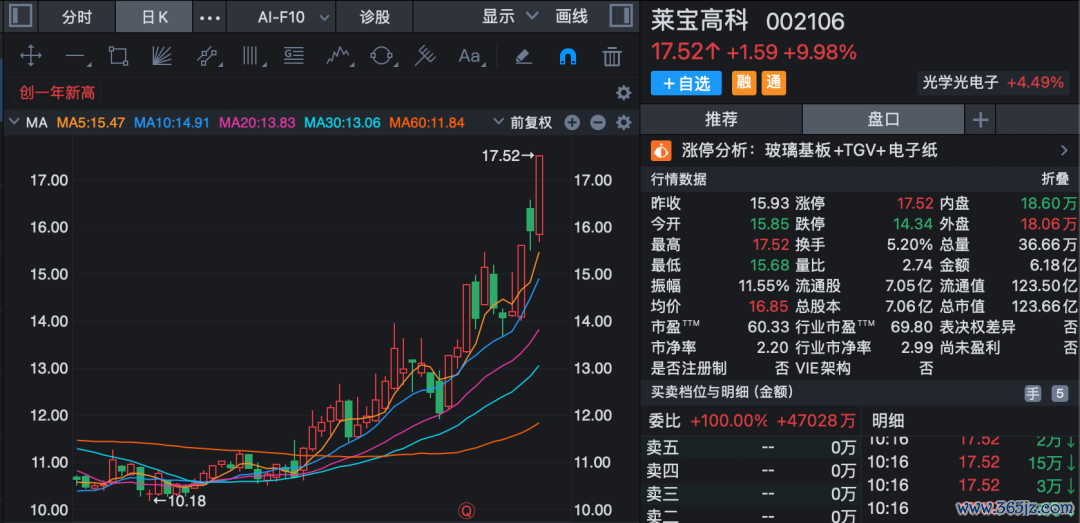
Task: Click the MA10:14.91 value
Action: tap(172, 123)
